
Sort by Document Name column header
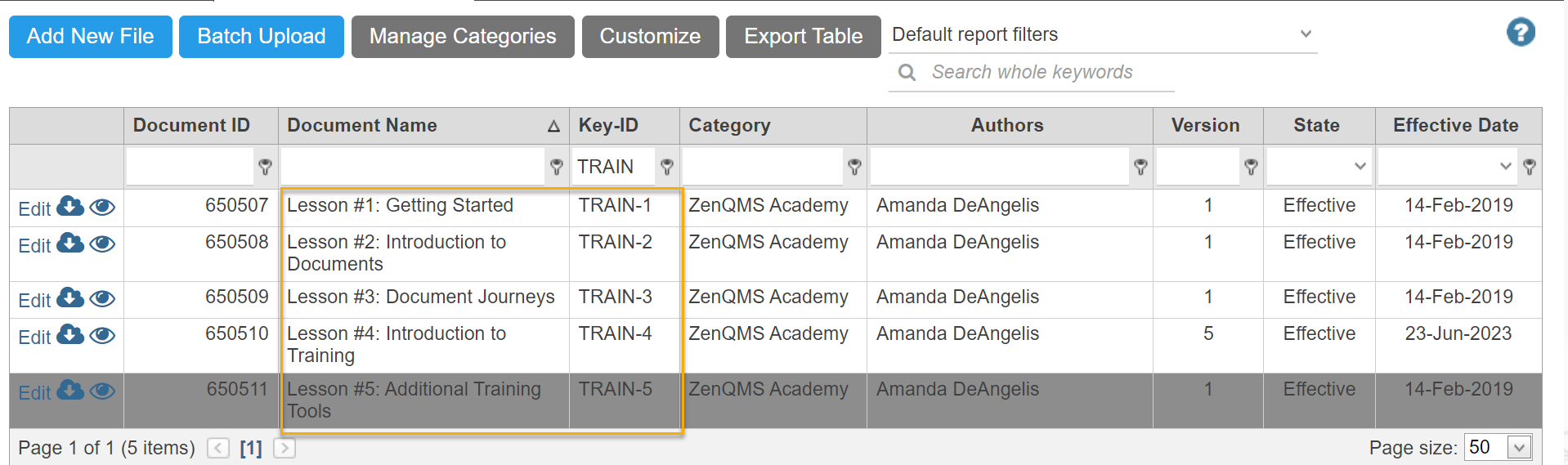click(x=362, y=125)
